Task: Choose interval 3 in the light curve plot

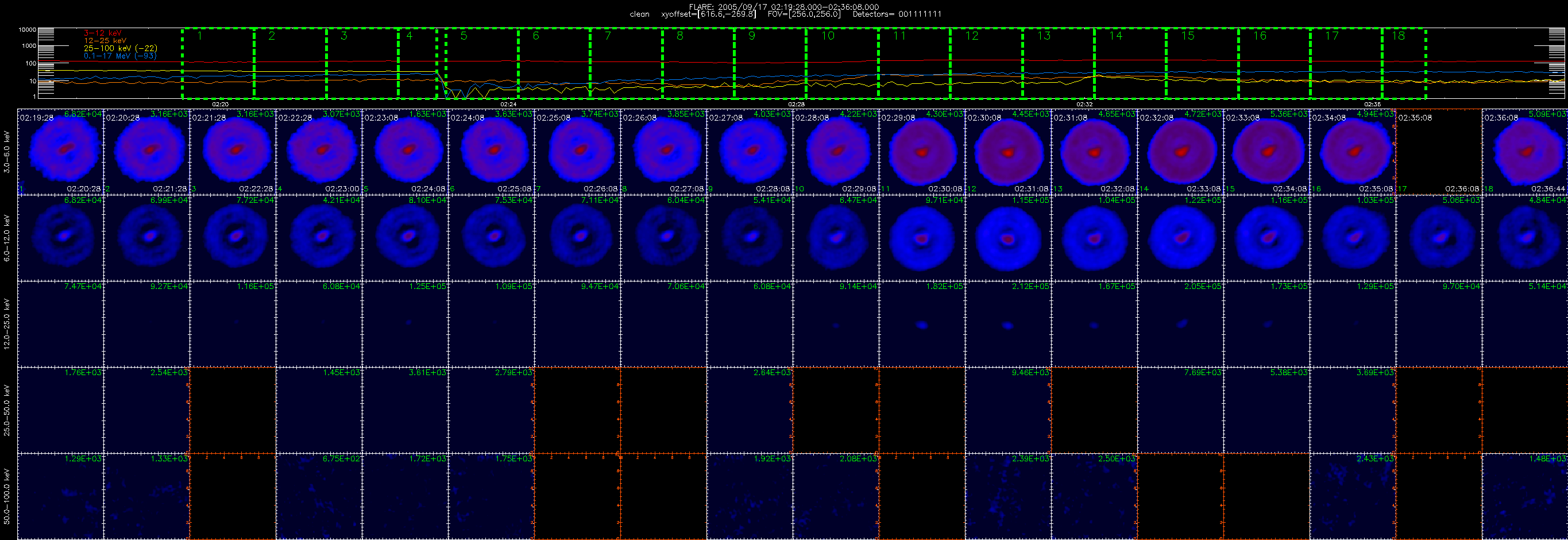Action: coord(362,63)
